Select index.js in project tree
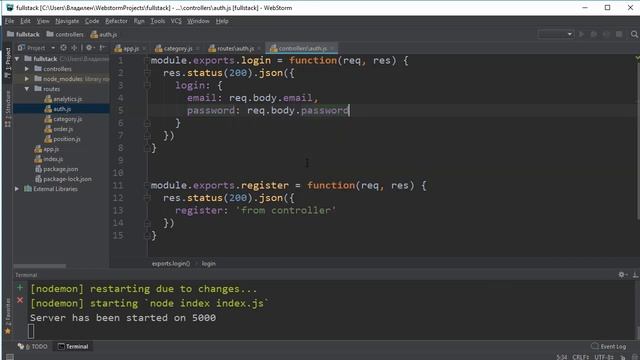This screenshot has height=360, width=640. (49, 159)
